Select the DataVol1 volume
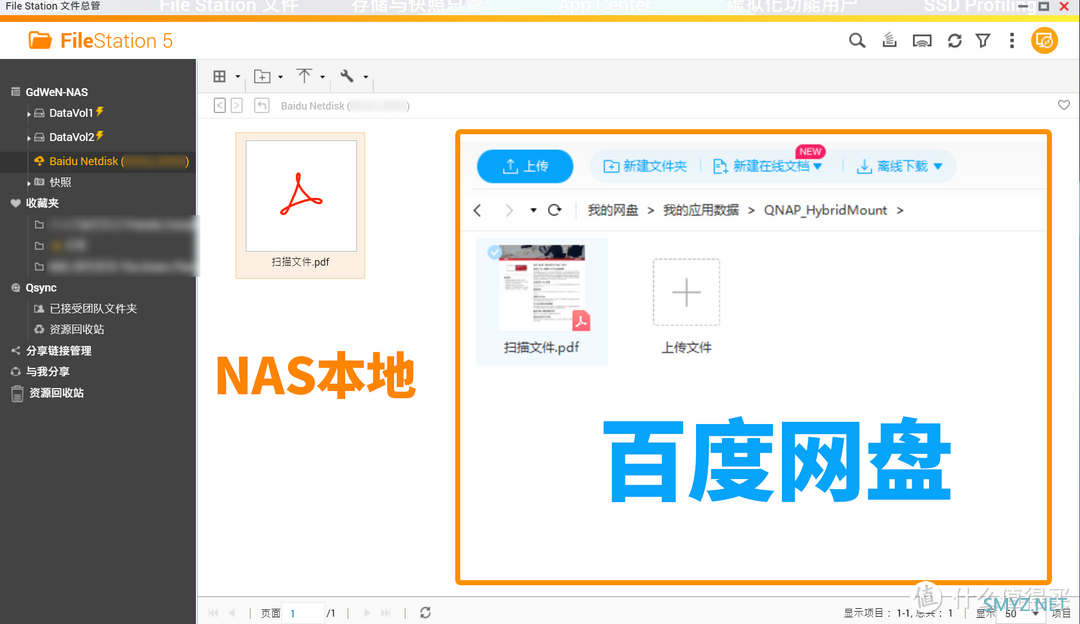Screen dimensions: 1080x624 (x=71, y=113)
